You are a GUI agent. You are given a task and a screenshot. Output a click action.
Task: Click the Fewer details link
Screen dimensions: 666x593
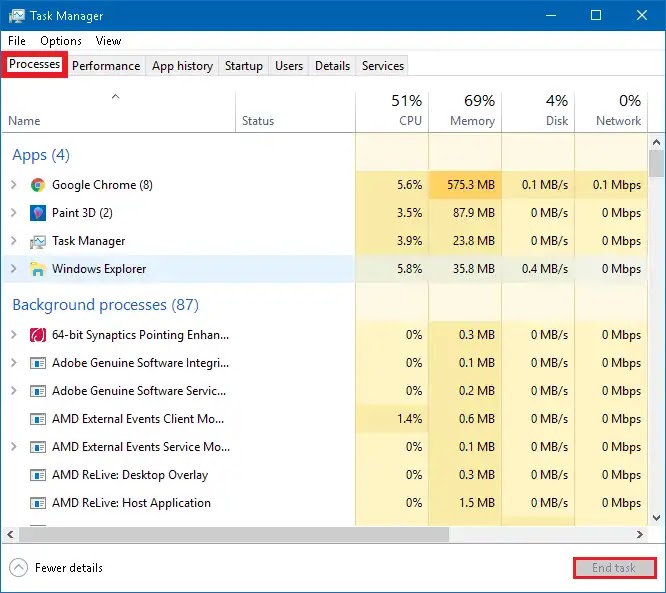click(69, 568)
